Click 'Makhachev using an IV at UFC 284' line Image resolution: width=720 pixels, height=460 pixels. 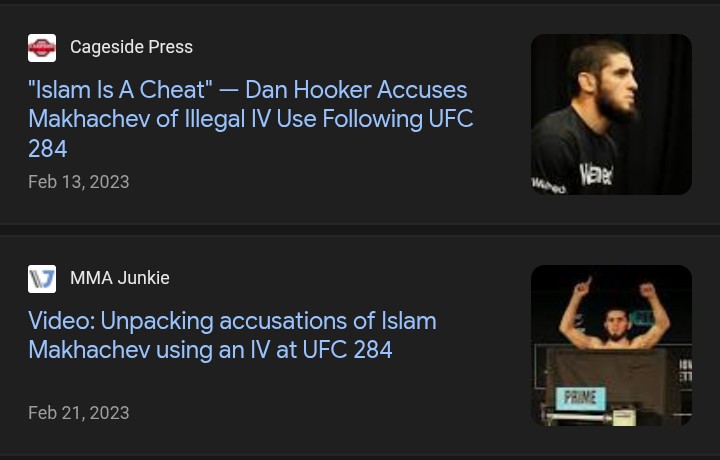(x=210, y=350)
